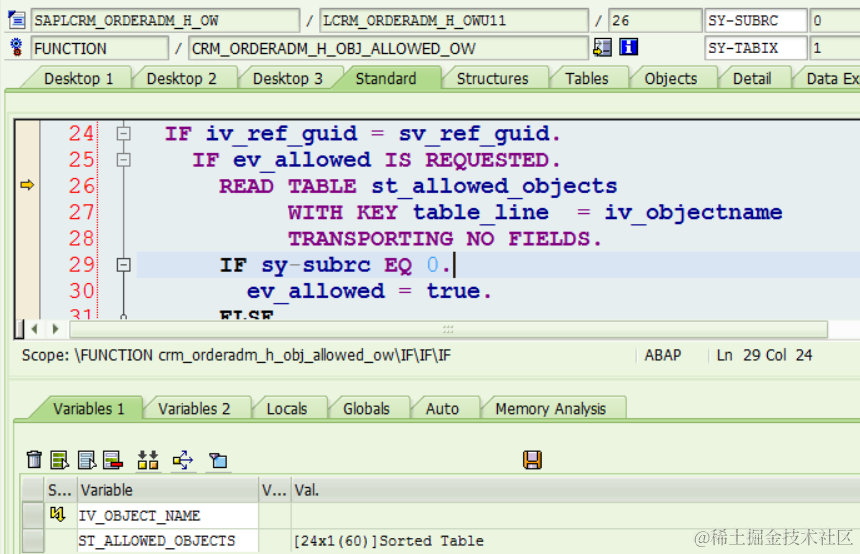Click the ST_ALLOWED_OBJECTS variable cell

(167, 541)
